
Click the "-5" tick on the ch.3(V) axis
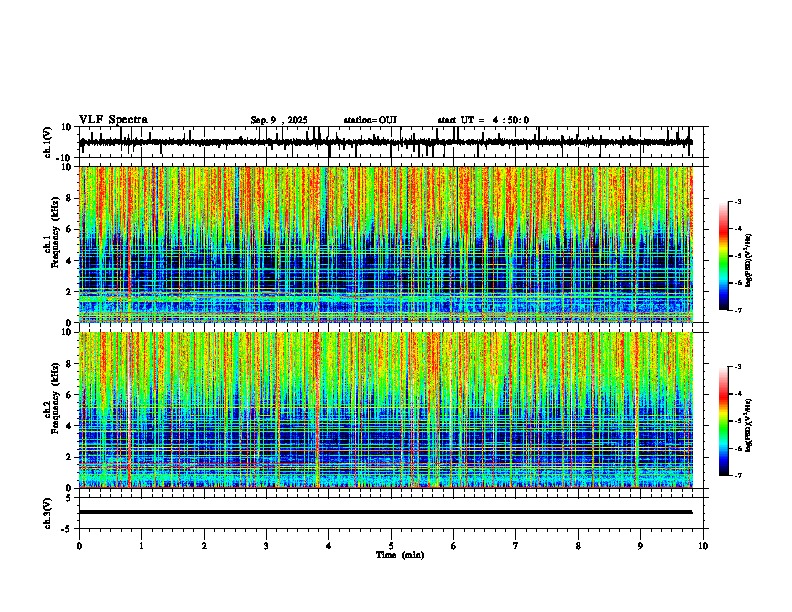[x=67, y=529]
